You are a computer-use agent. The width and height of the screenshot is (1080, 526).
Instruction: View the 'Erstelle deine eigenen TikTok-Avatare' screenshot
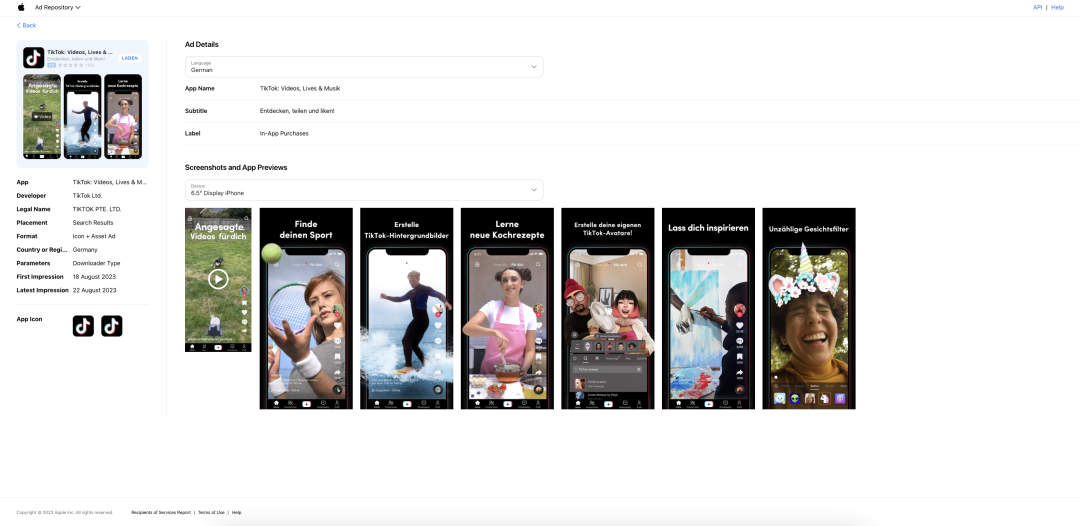[x=607, y=308]
